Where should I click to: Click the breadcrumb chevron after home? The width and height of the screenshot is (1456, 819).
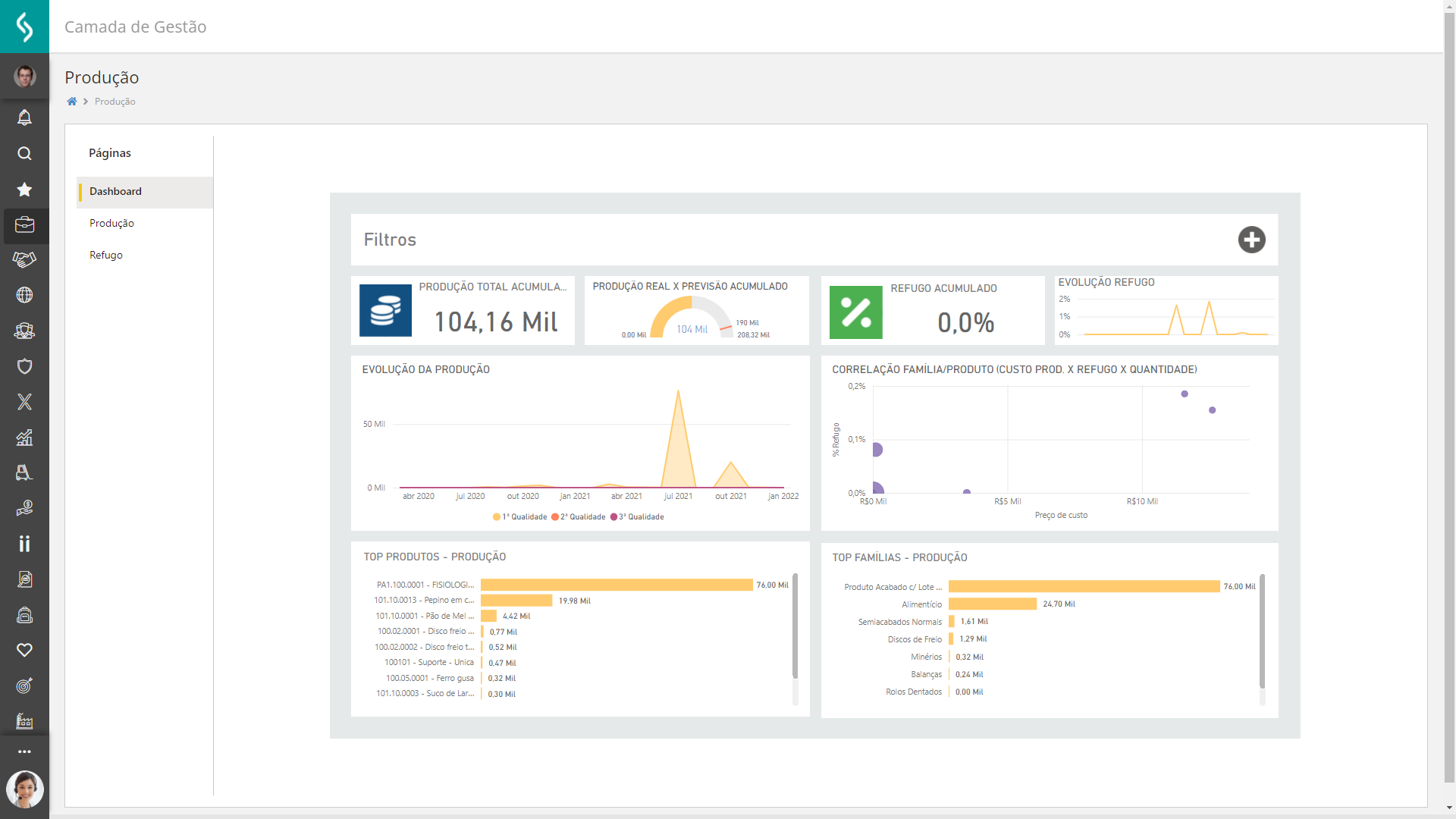(x=86, y=102)
